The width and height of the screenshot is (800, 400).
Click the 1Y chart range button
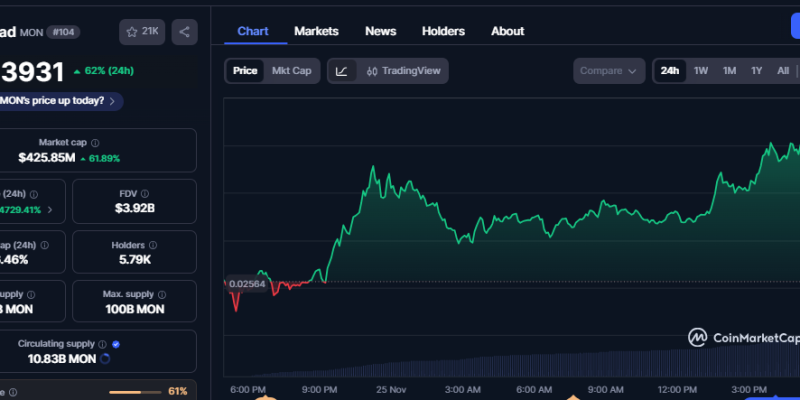tap(757, 71)
